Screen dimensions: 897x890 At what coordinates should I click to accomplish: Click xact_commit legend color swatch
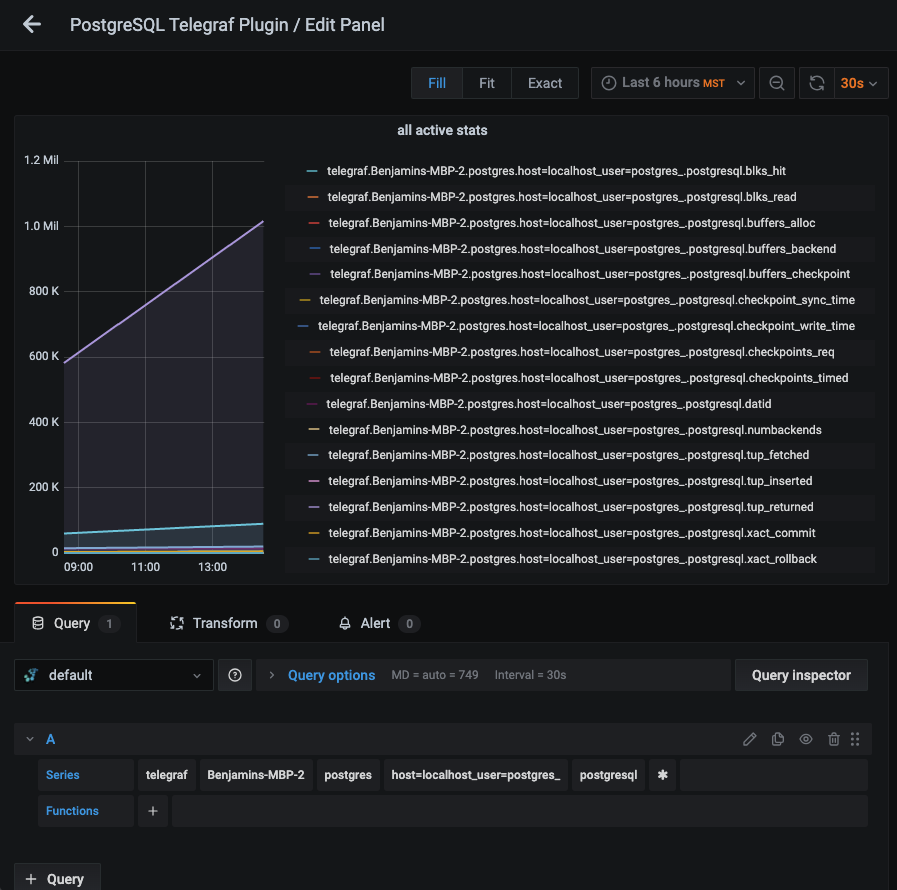point(313,533)
